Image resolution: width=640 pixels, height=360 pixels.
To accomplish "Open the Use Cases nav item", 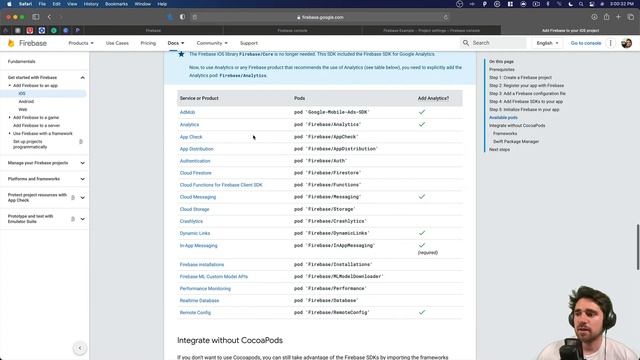I will click(117, 43).
